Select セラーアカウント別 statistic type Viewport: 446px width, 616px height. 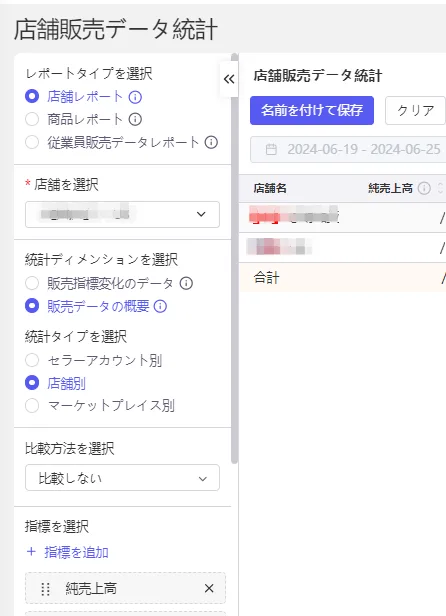point(32,360)
